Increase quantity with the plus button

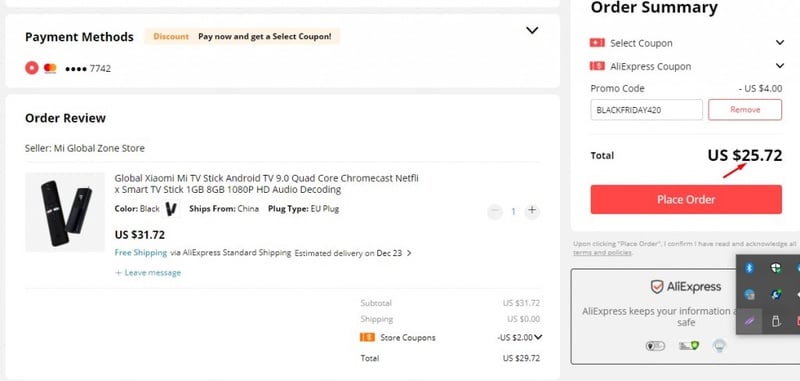pyautogui.click(x=532, y=211)
